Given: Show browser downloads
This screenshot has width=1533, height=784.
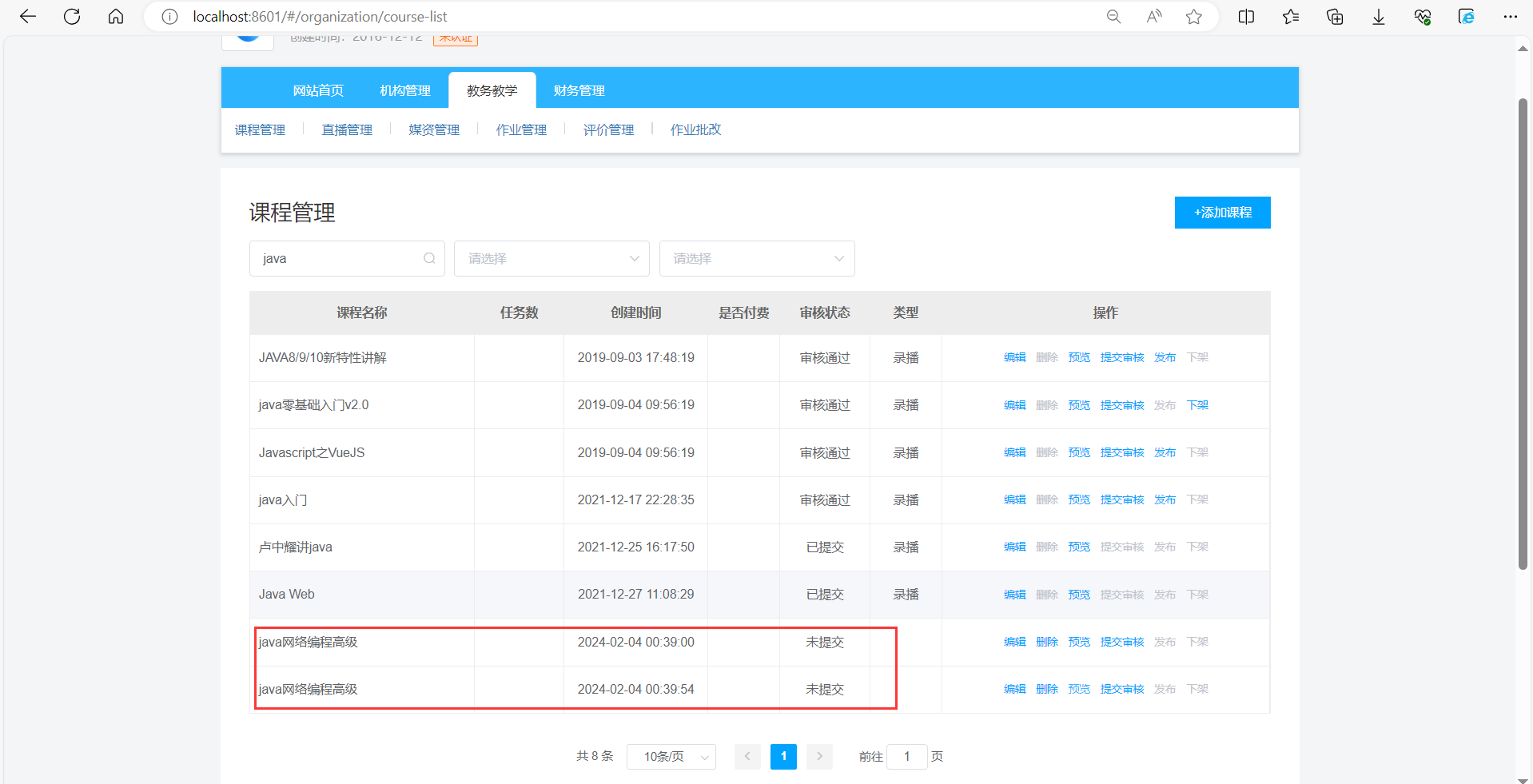Looking at the screenshot, I should pyautogui.click(x=1379, y=17).
